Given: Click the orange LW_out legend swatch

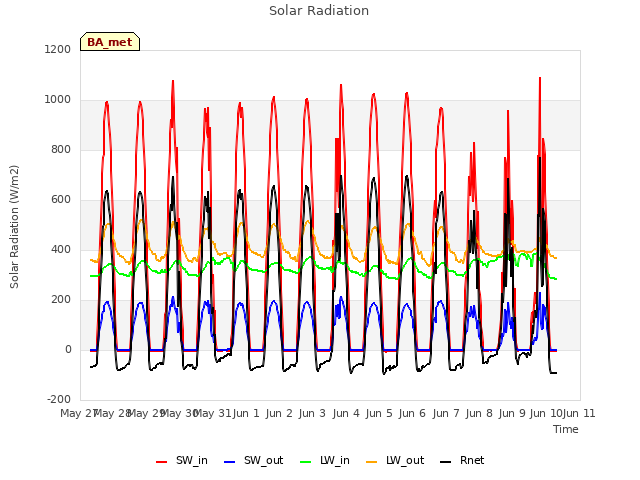Looking at the screenshot, I should pos(372,462).
